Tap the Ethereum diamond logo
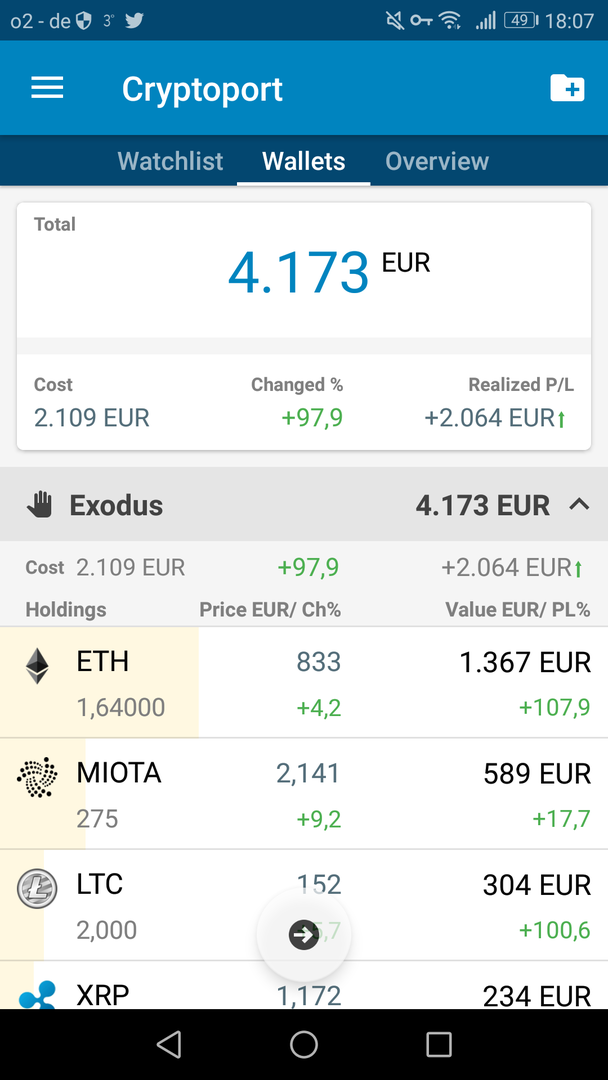 tap(37, 666)
